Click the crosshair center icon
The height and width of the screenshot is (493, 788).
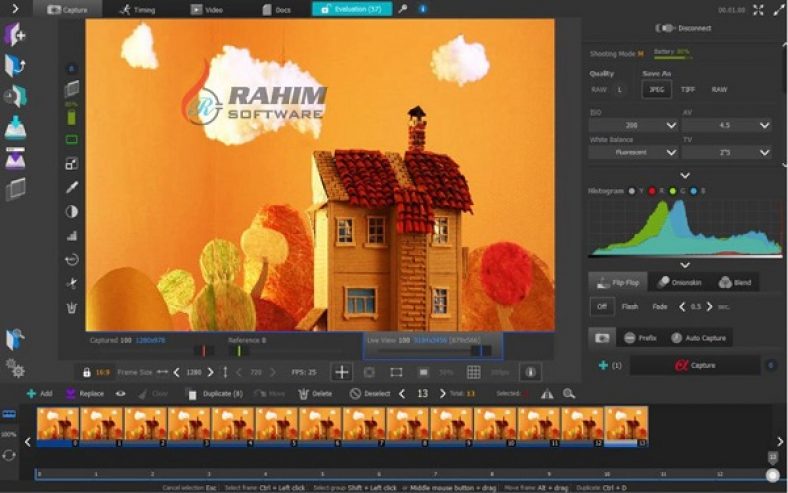pos(342,372)
